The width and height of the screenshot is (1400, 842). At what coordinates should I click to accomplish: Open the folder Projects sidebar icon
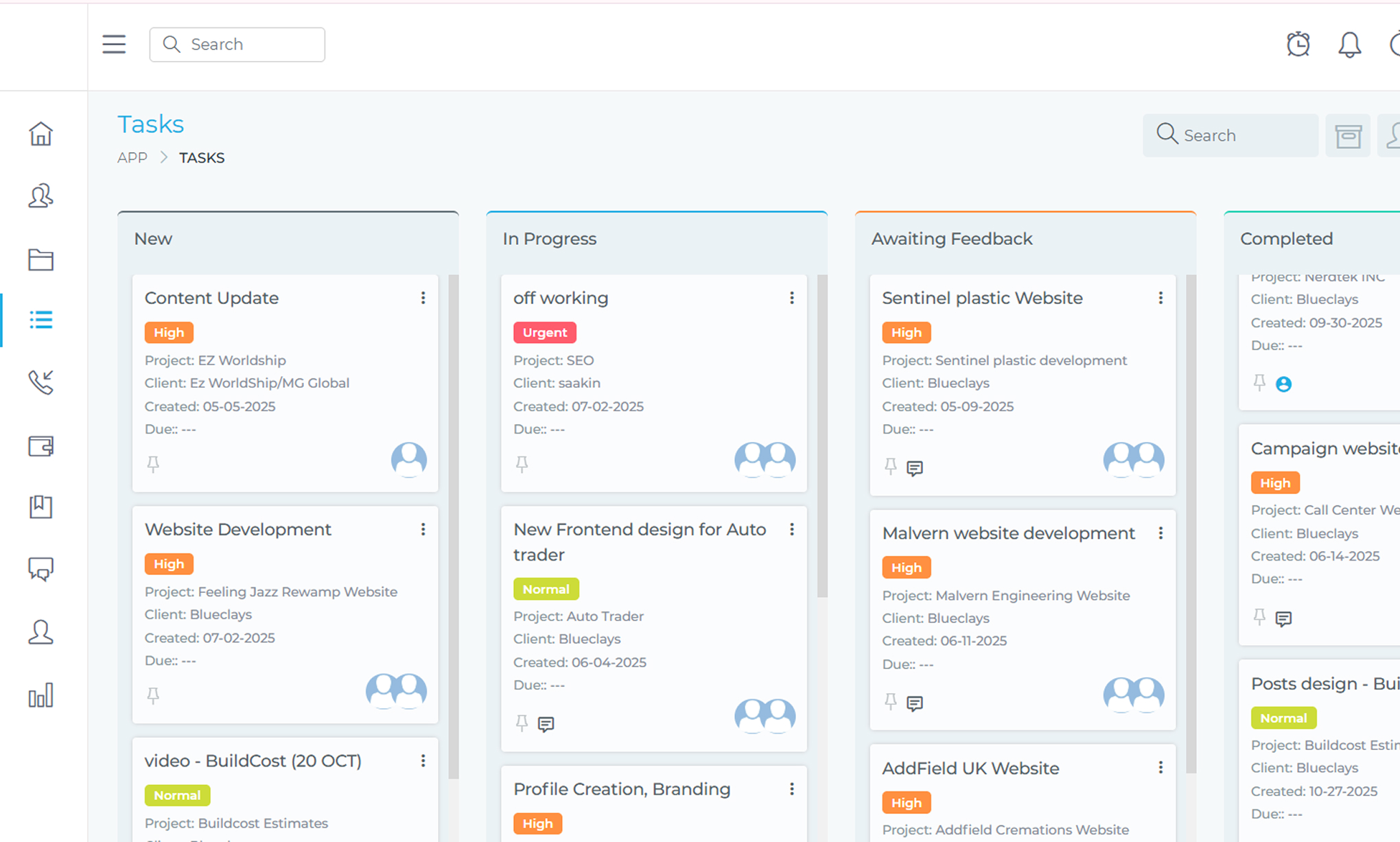point(40,260)
